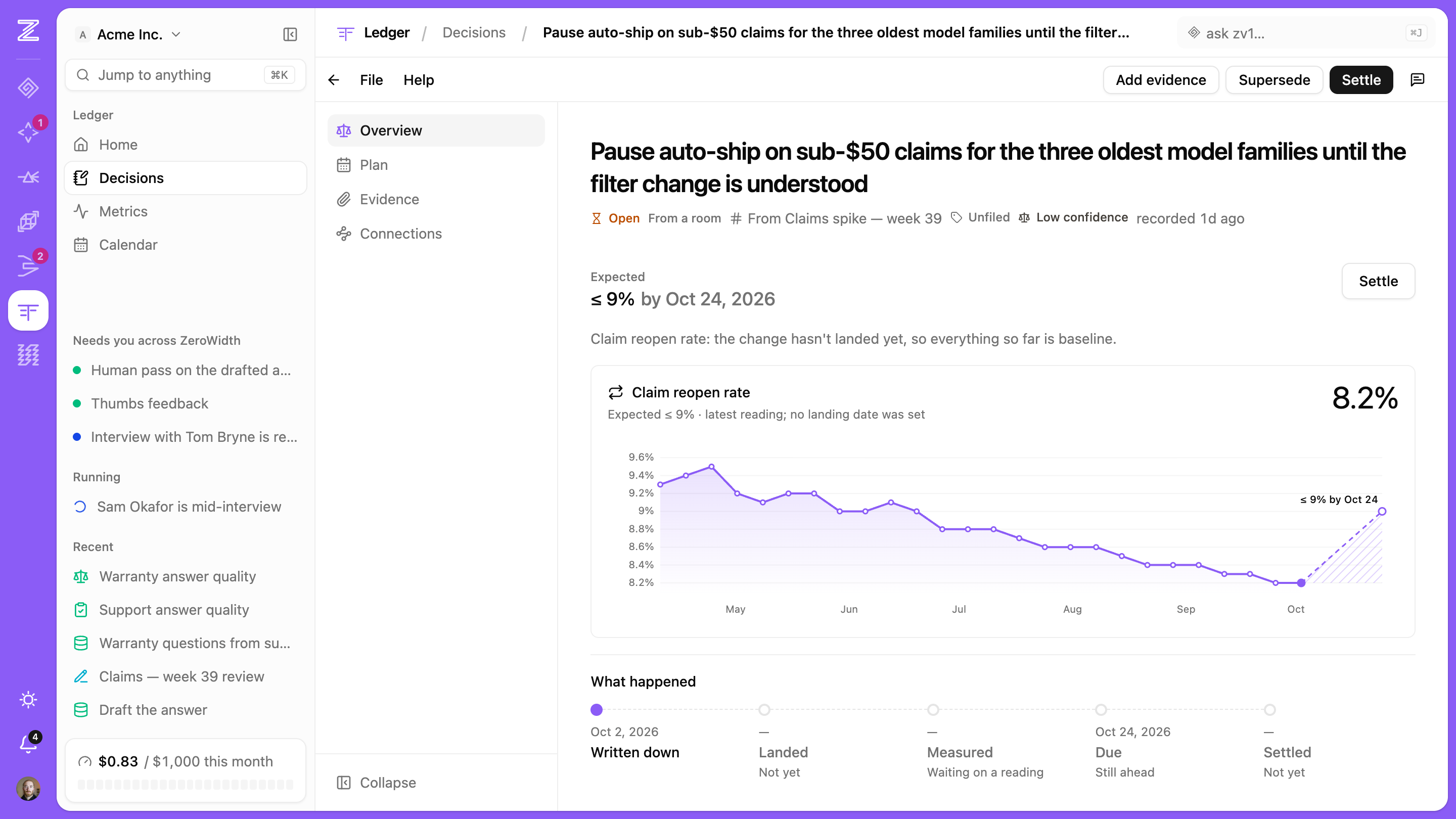Image resolution: width=1456 pixels, height=819 pixels.
Task: Switch to the Plan tab
Action: pyautogui.click(x=436, y=165)
